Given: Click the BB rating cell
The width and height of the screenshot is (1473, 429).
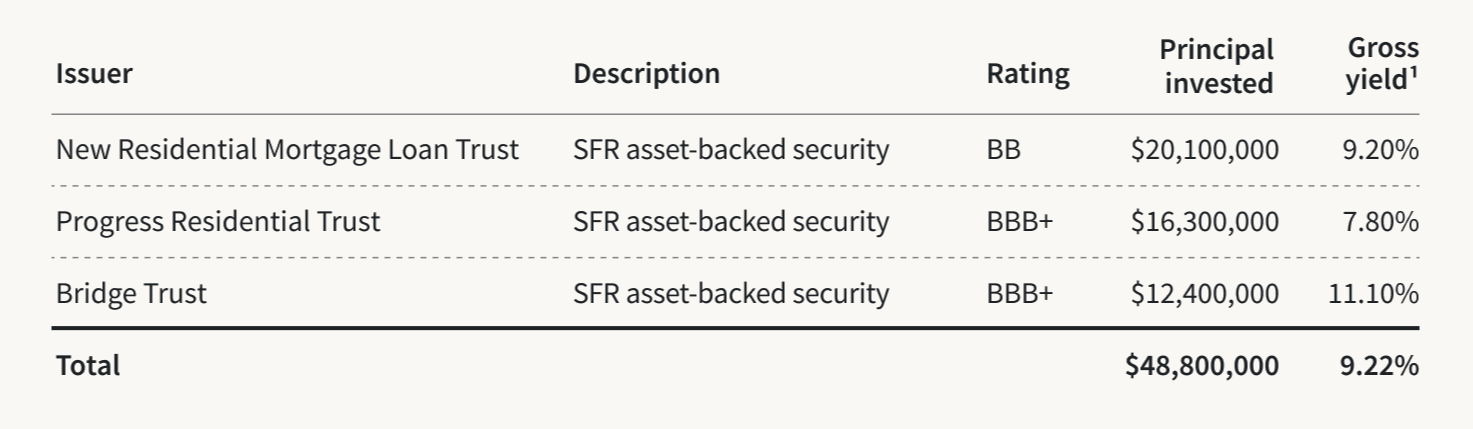Looking at the screenshot, I should click(1003, 150).
